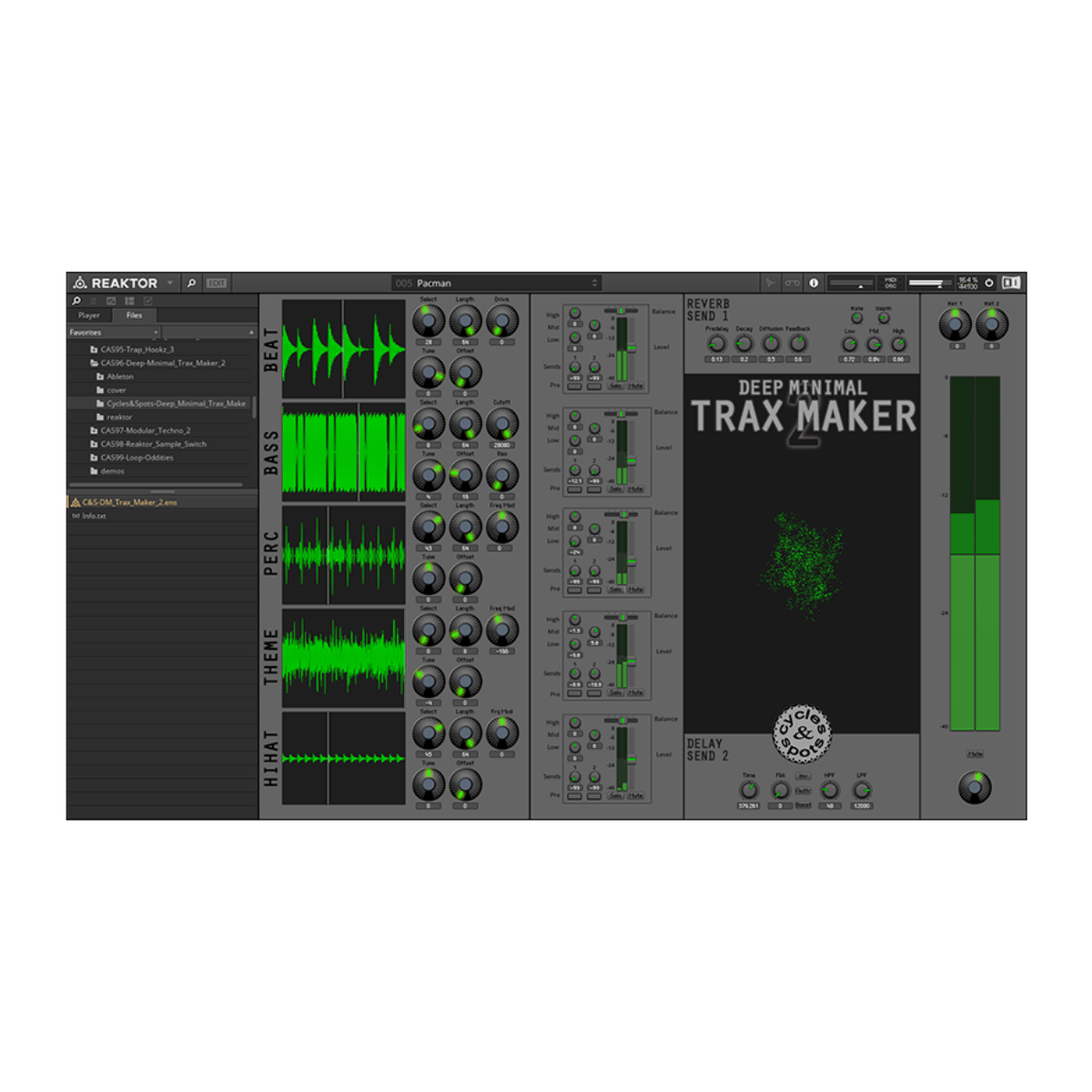Click the BEAT channel Level fader
Viewport: 1092px width, 1092px height.
(x=632, y=349)
